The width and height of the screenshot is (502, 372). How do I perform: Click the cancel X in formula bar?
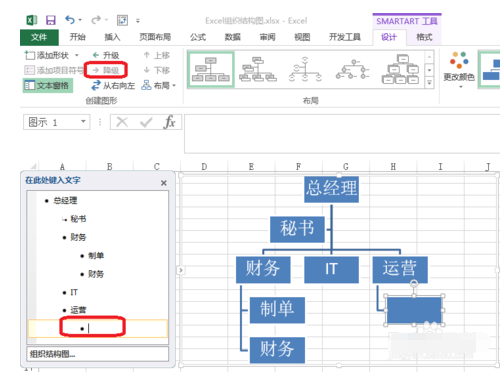pyautogui.click(x=122, y=122)
